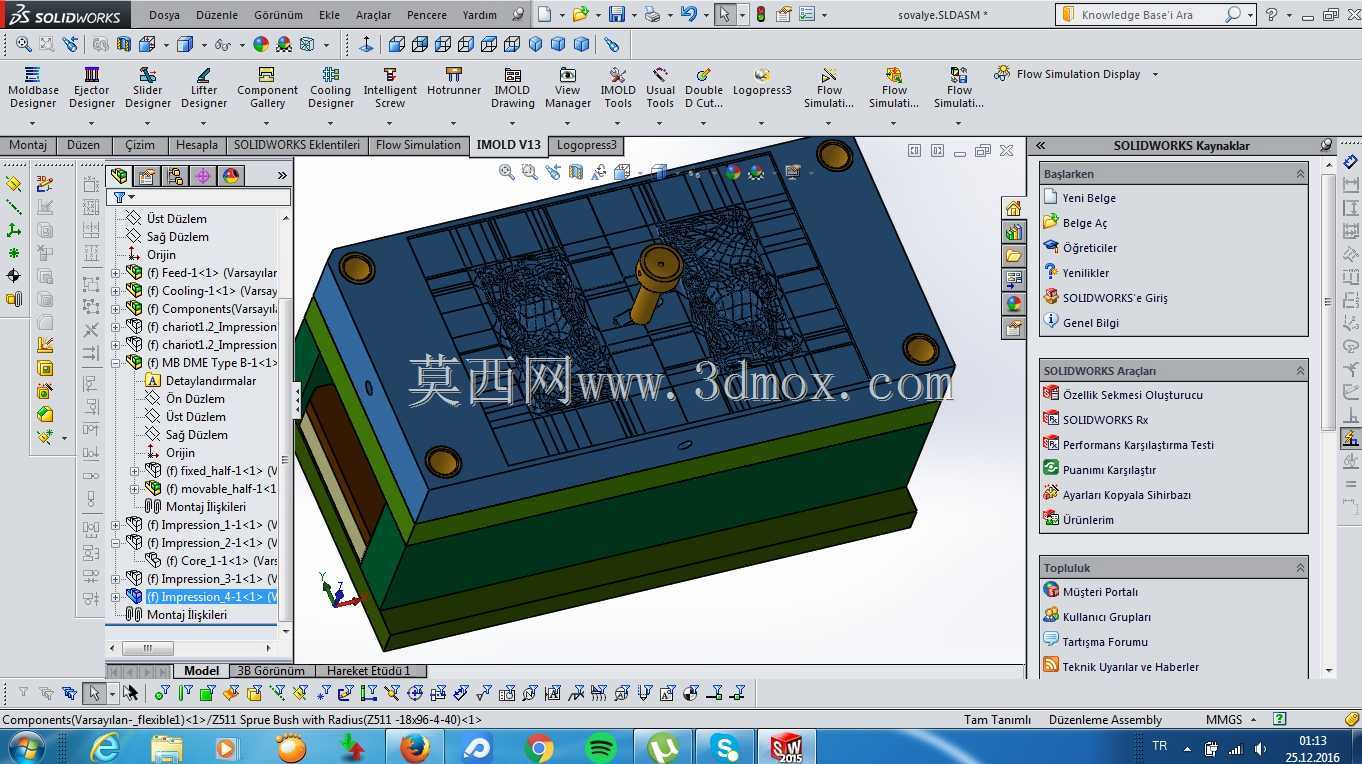The image size is (1362, 764).
Task: Click the Rebuild traffic light icon
Action: [760, 15]
